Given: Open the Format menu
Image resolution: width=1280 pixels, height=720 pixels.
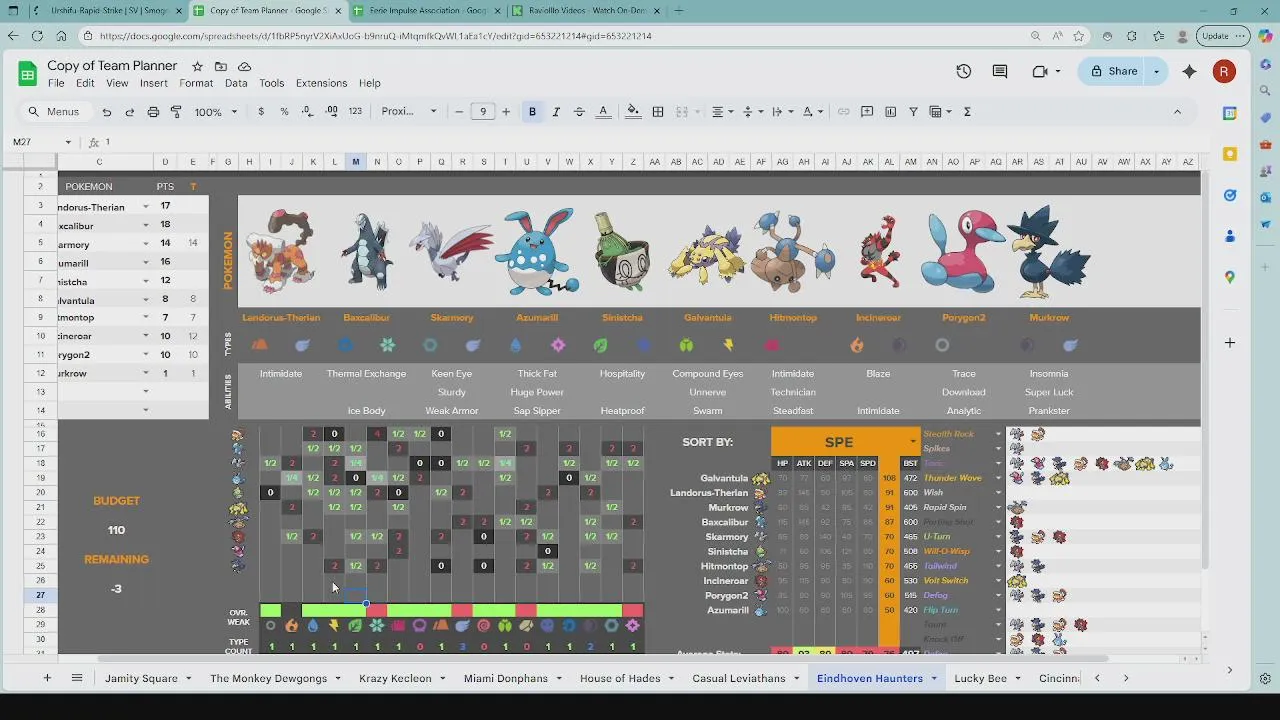Looking at the screenshot, I should click(196, 83).
